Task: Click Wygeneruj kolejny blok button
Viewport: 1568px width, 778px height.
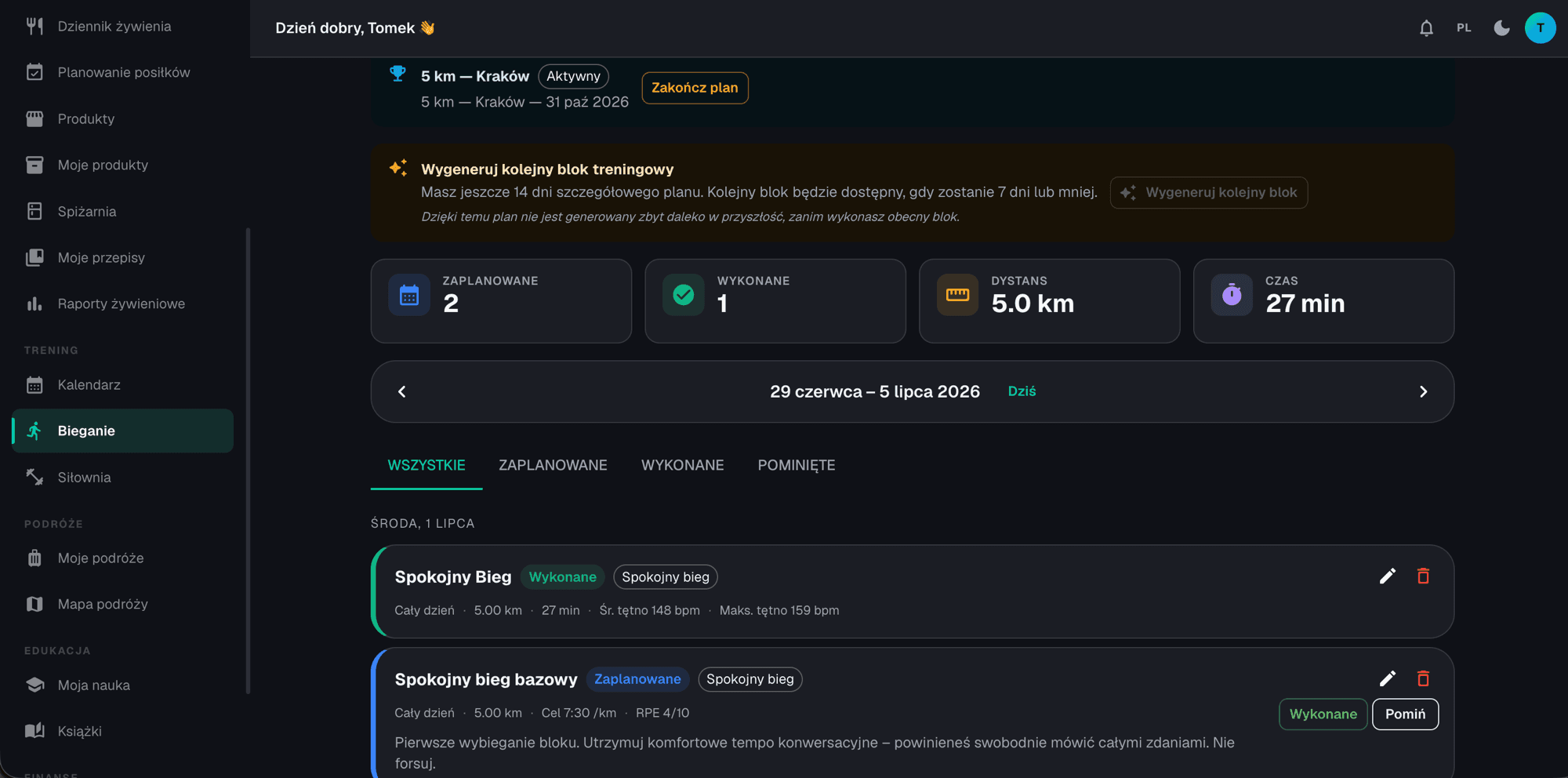Action: click(1208, 192)
